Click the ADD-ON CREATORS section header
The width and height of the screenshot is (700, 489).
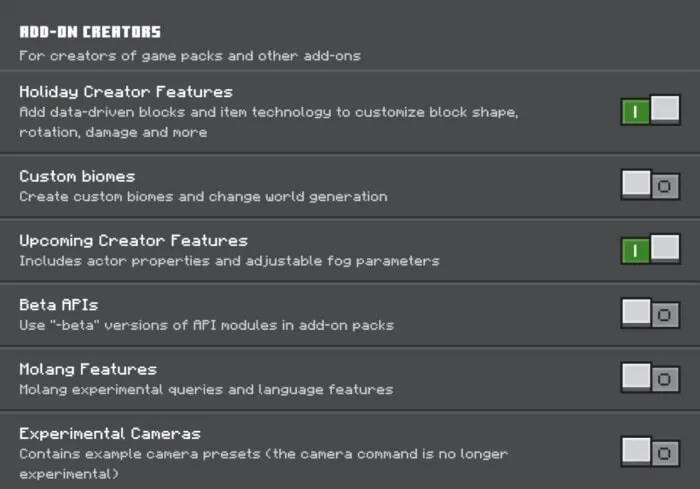click(x=90, y=32)
